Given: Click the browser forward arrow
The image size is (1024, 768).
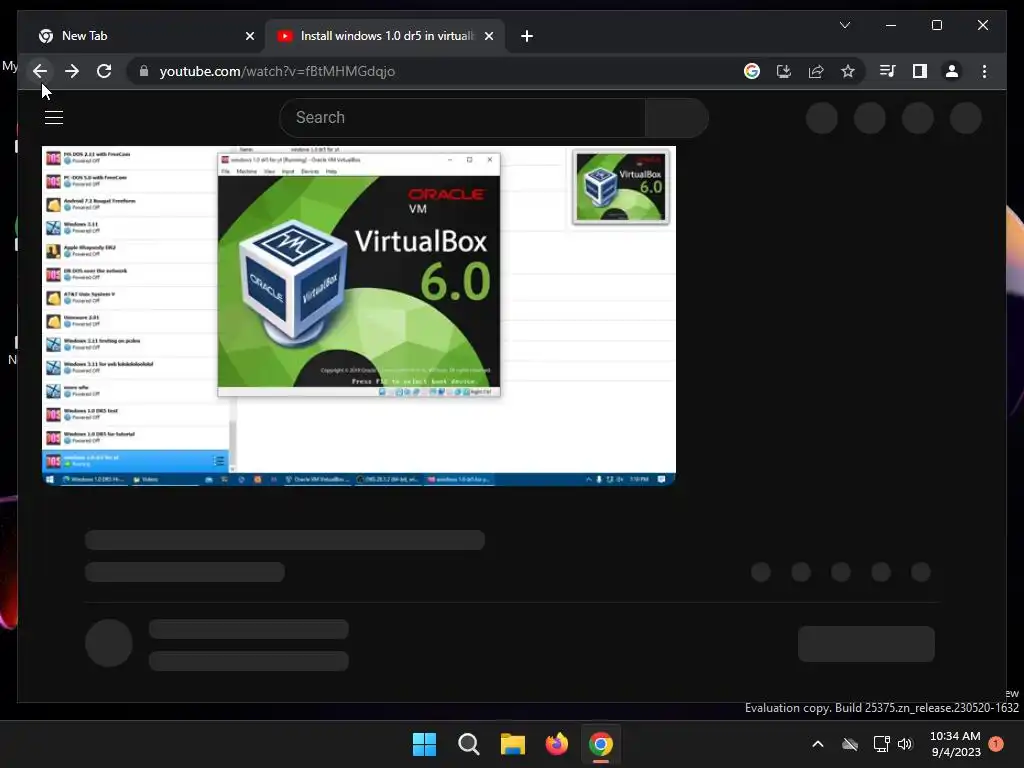Looking at the screenshot, I should click(72, 71).
